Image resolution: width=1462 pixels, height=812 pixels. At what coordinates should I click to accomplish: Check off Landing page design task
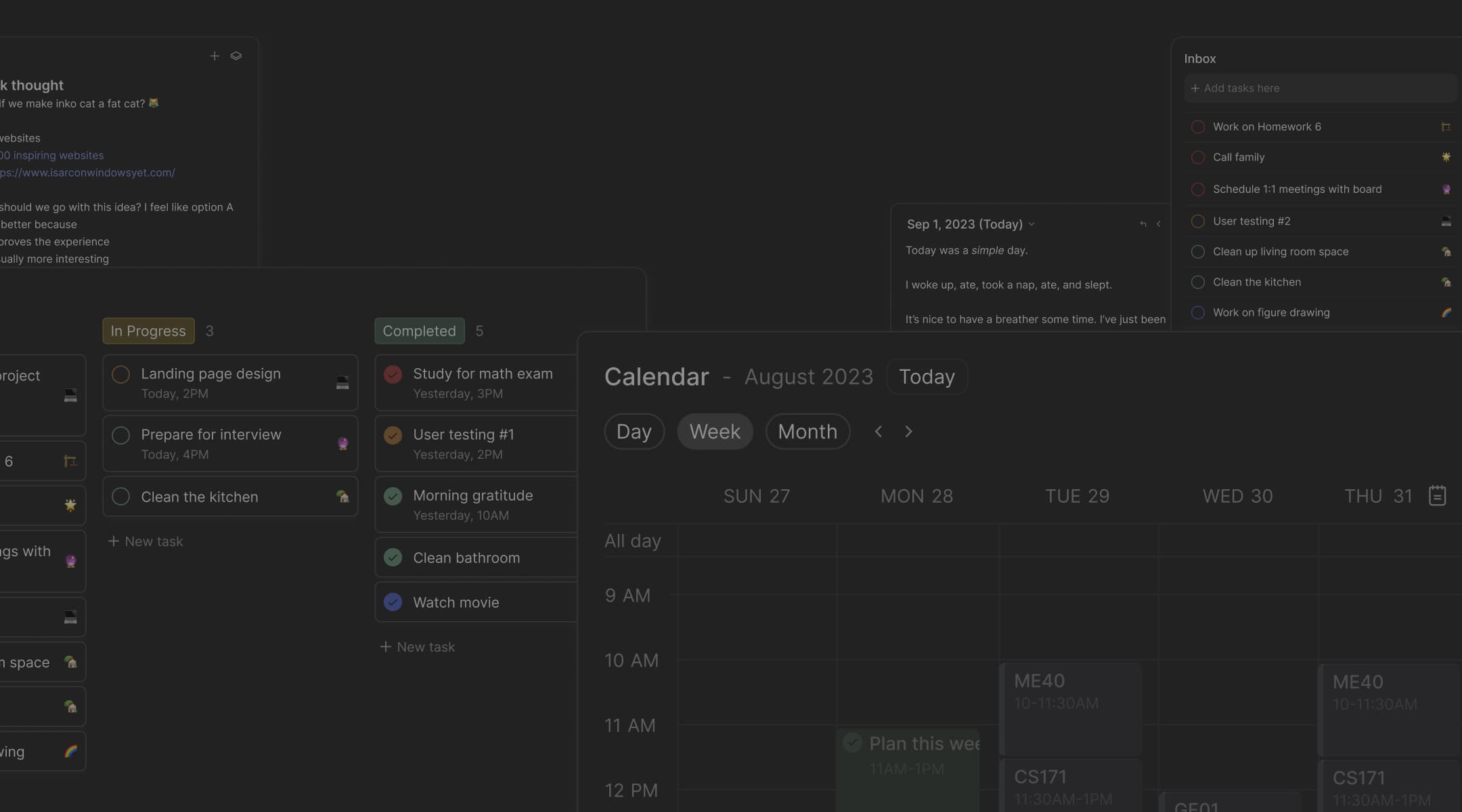[x=121, y=375]
